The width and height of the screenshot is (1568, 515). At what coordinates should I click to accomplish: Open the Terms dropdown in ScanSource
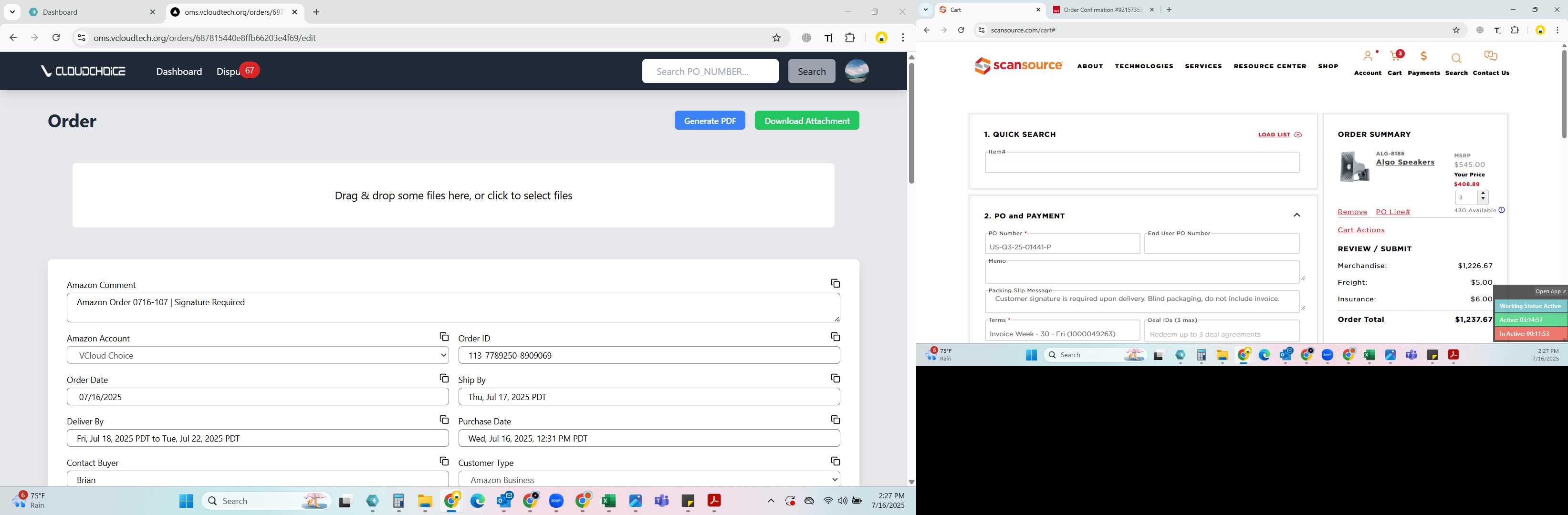tap(1062, 331)
